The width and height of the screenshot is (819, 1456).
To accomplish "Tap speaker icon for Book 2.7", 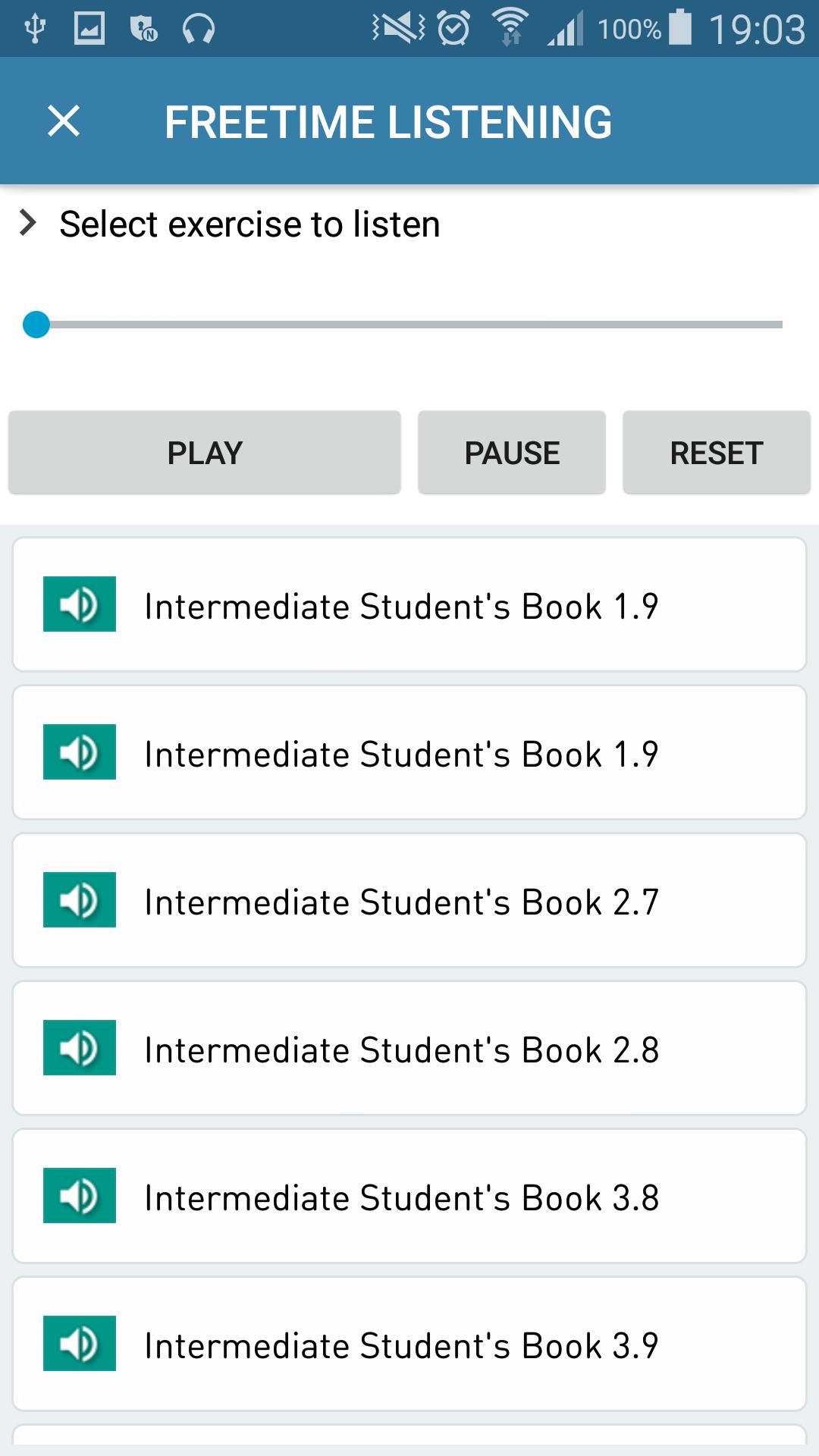I will (x=80, y=900).
